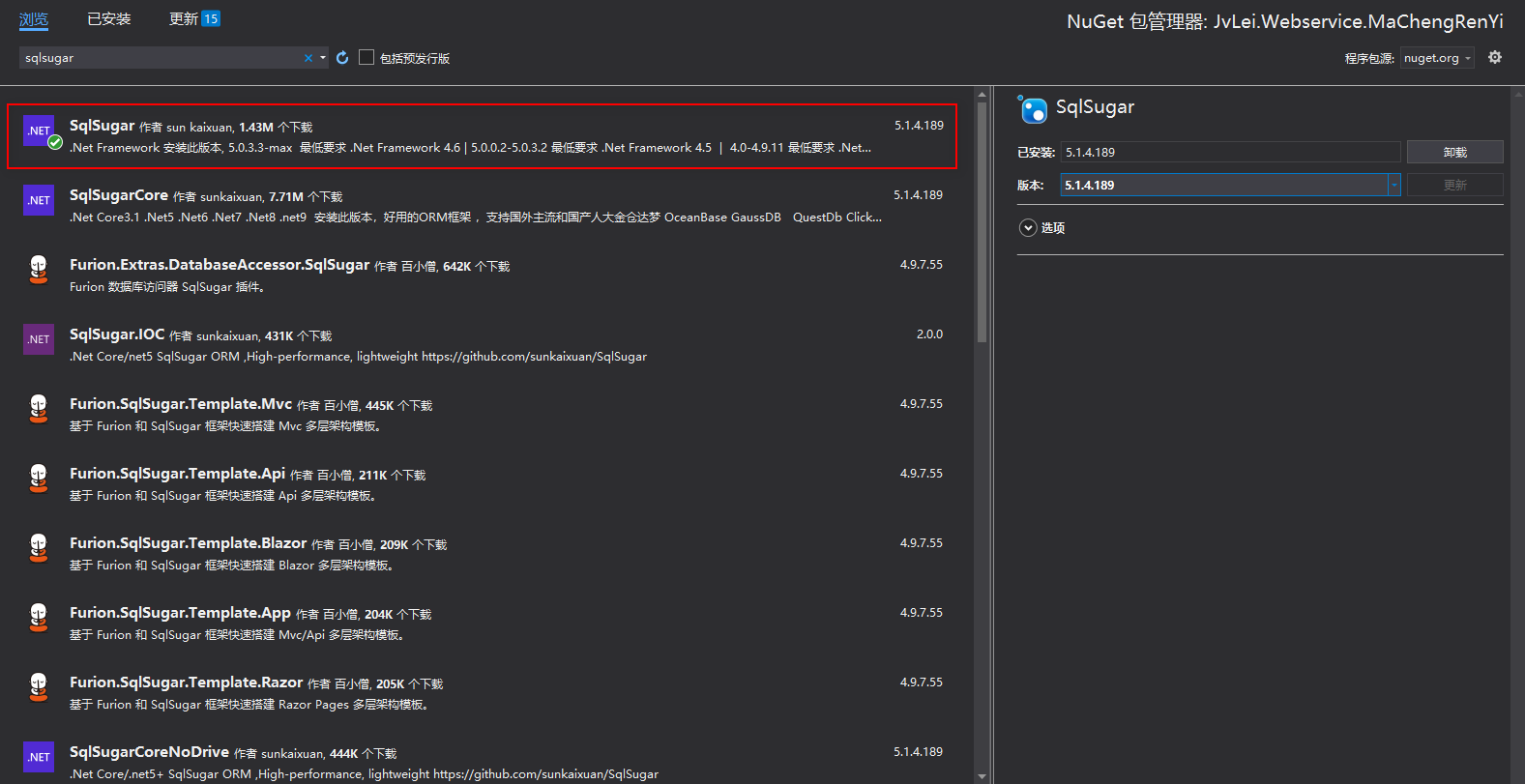Clear the sqlsugar search text
Viewport: 1525px width, 784px height.
[308, 58]
